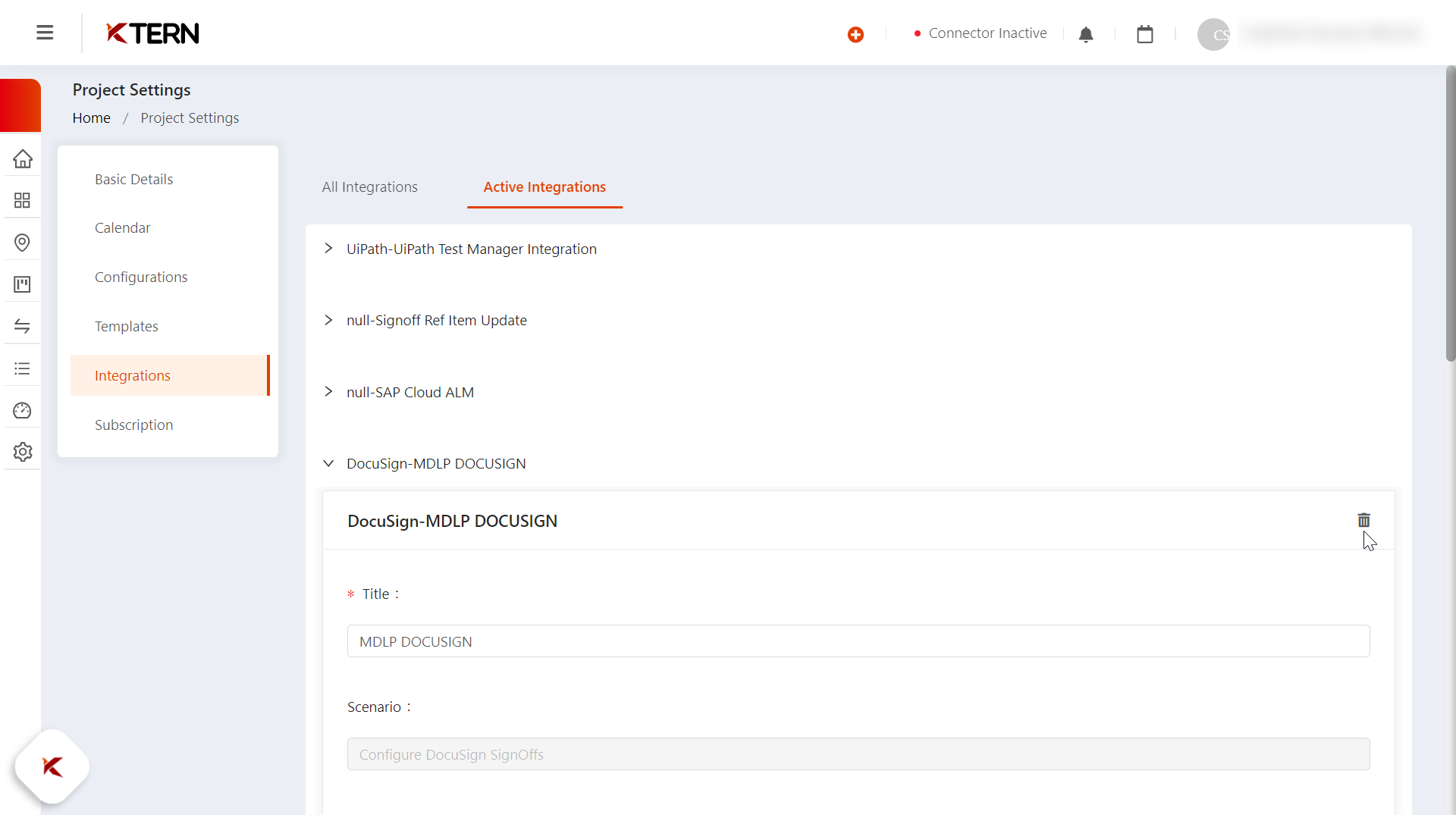The image size is (1456, 815).
Task: Delete the DocuSign-MDLP DOCUSIGN integration
Action: pos(1363,520)
